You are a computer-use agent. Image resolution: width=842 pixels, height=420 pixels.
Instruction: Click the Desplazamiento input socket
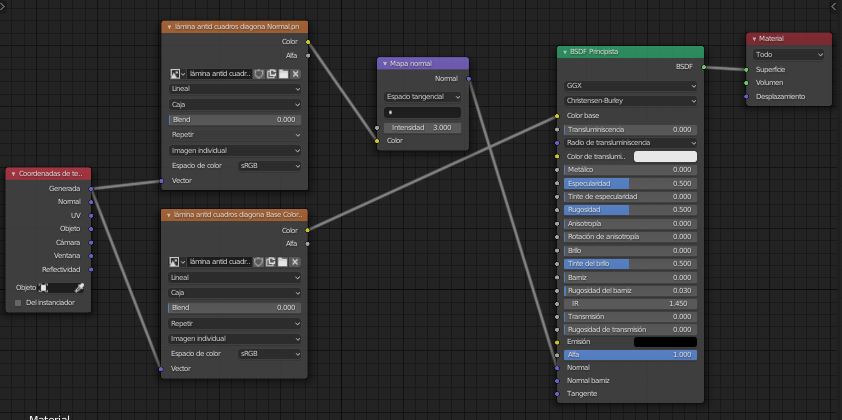[746, 97]
